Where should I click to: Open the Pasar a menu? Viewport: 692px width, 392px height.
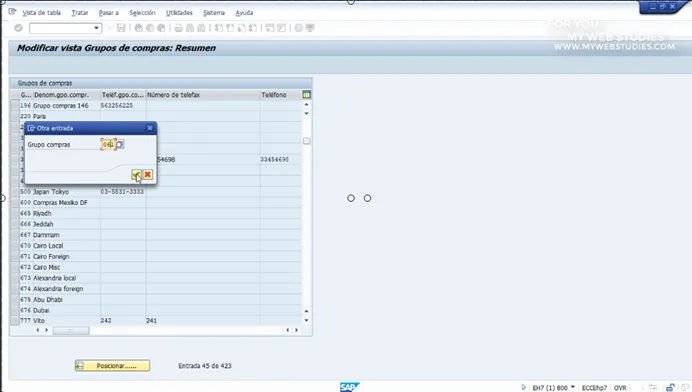click(109, 13)
